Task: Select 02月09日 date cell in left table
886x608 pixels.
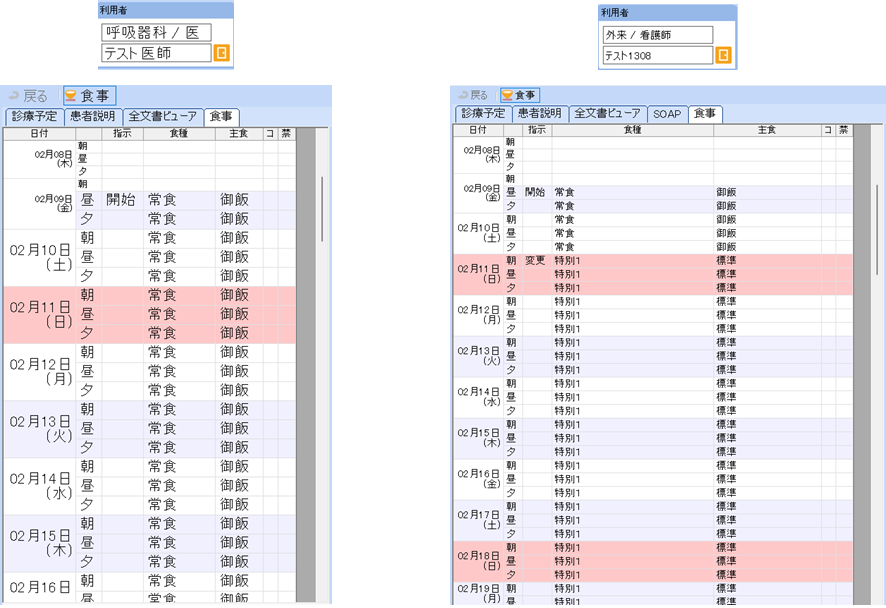Action: coord(40,203)
